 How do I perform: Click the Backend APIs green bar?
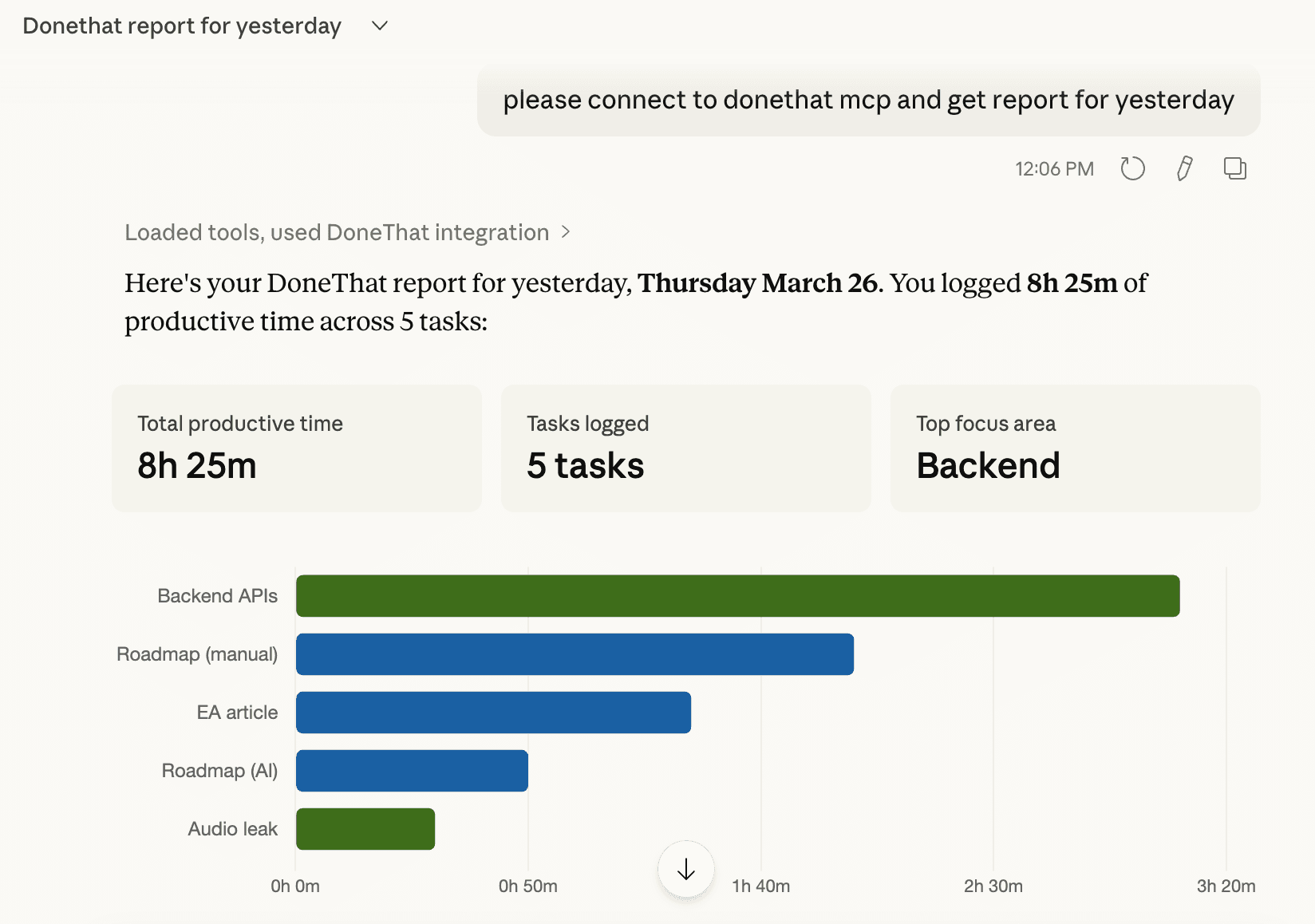(737, 594)
